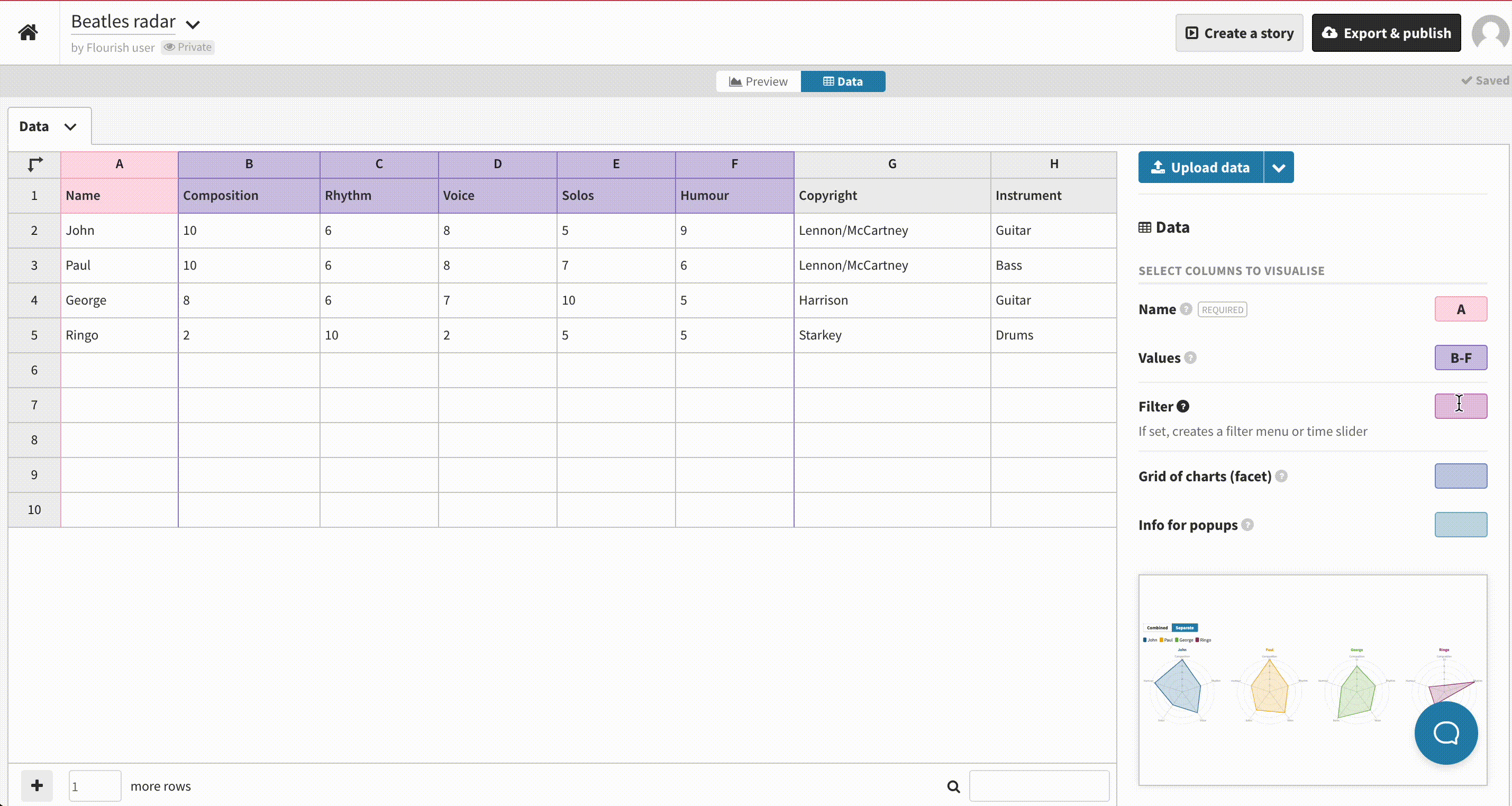
Task: Click the Grid of charts help icon
Action: tap(1281, 476)
